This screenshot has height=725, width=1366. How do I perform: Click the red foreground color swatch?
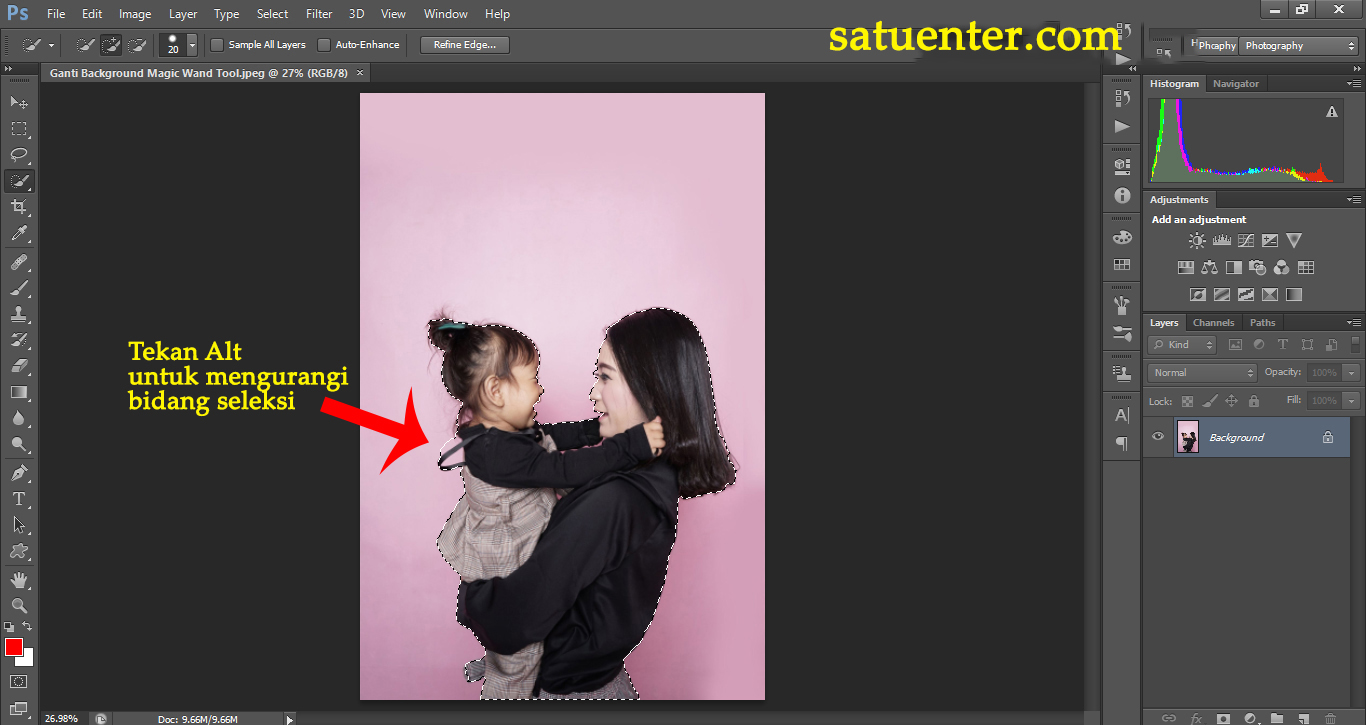(x=14, y=647)
